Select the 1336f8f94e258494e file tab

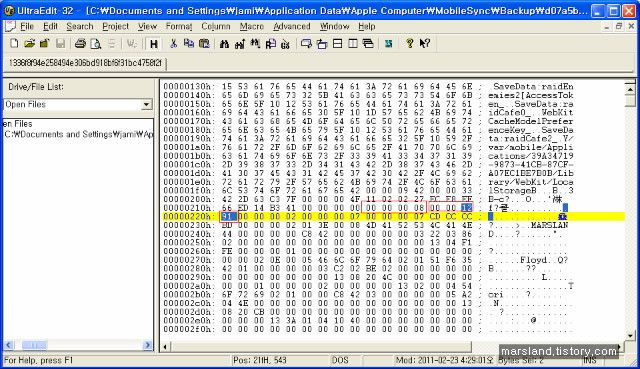(x=85, y=63)
